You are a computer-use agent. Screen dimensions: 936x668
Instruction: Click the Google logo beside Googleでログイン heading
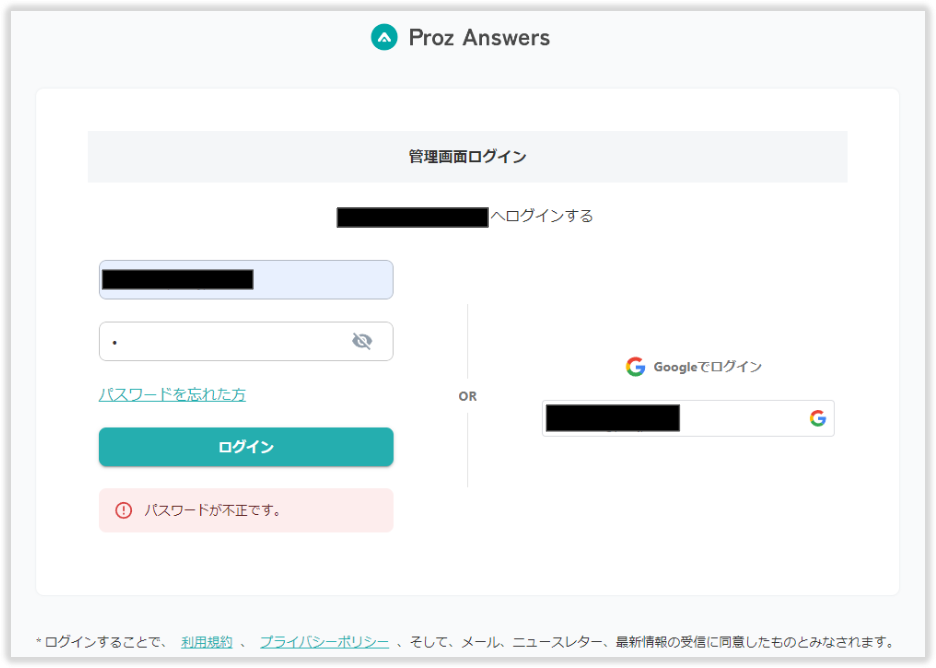pyautogui.click(x=635, y=366)
